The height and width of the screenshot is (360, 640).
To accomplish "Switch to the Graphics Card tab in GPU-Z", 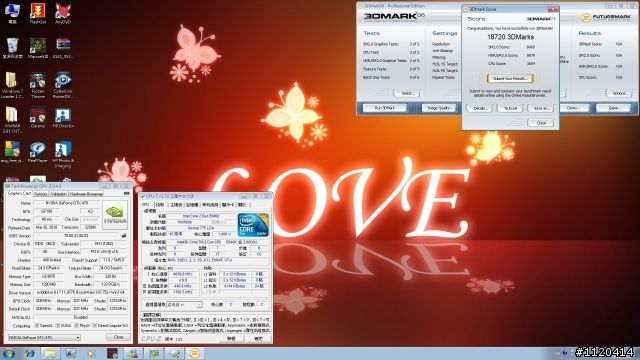I will pyautogui.click(x=19, y=193).
